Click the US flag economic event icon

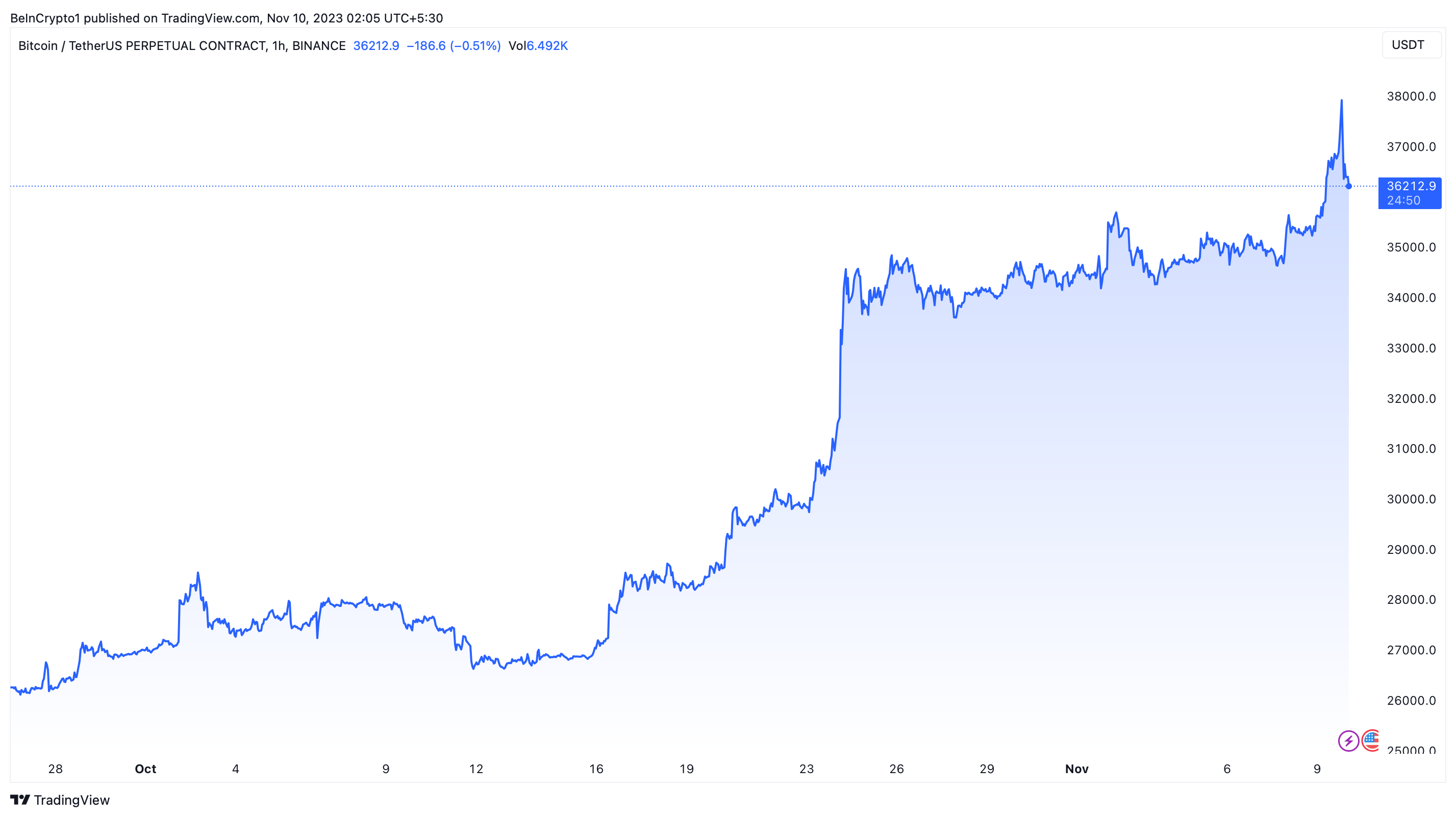point(1371,739)
